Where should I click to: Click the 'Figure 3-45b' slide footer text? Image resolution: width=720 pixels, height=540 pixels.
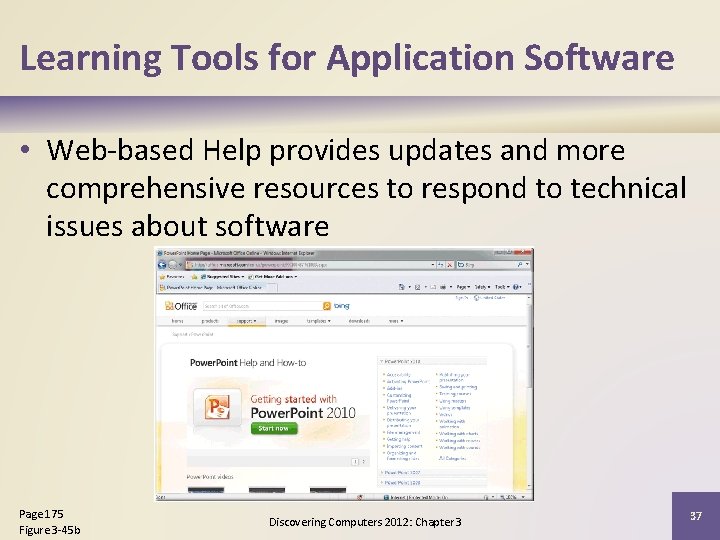coord(50,530)
